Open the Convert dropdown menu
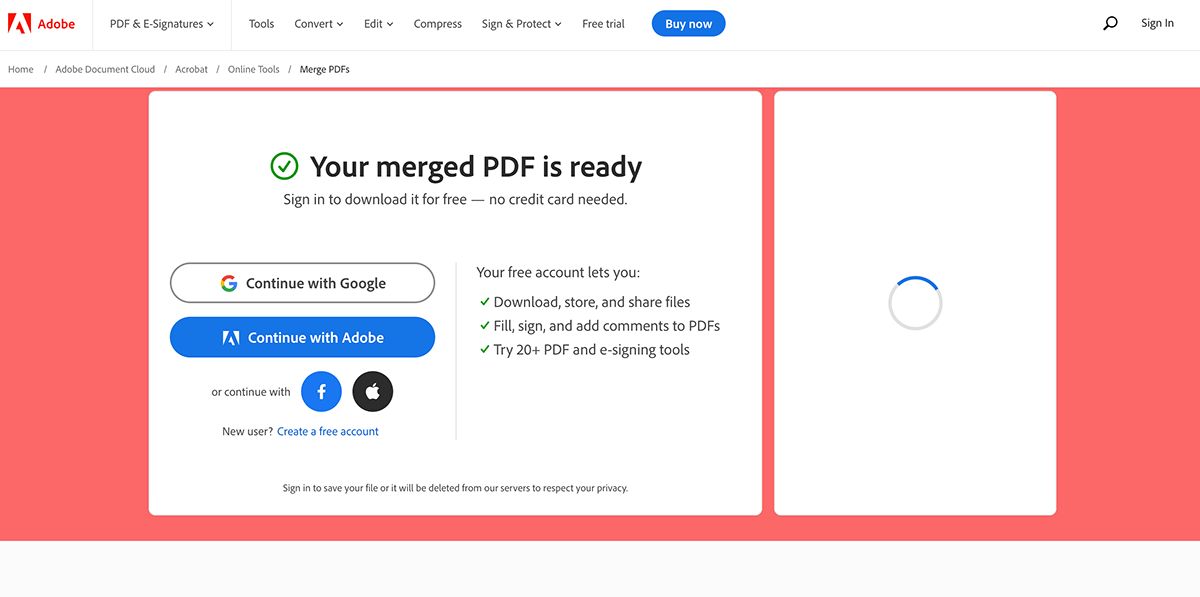 pyautogui.click(x=318, y=24)
